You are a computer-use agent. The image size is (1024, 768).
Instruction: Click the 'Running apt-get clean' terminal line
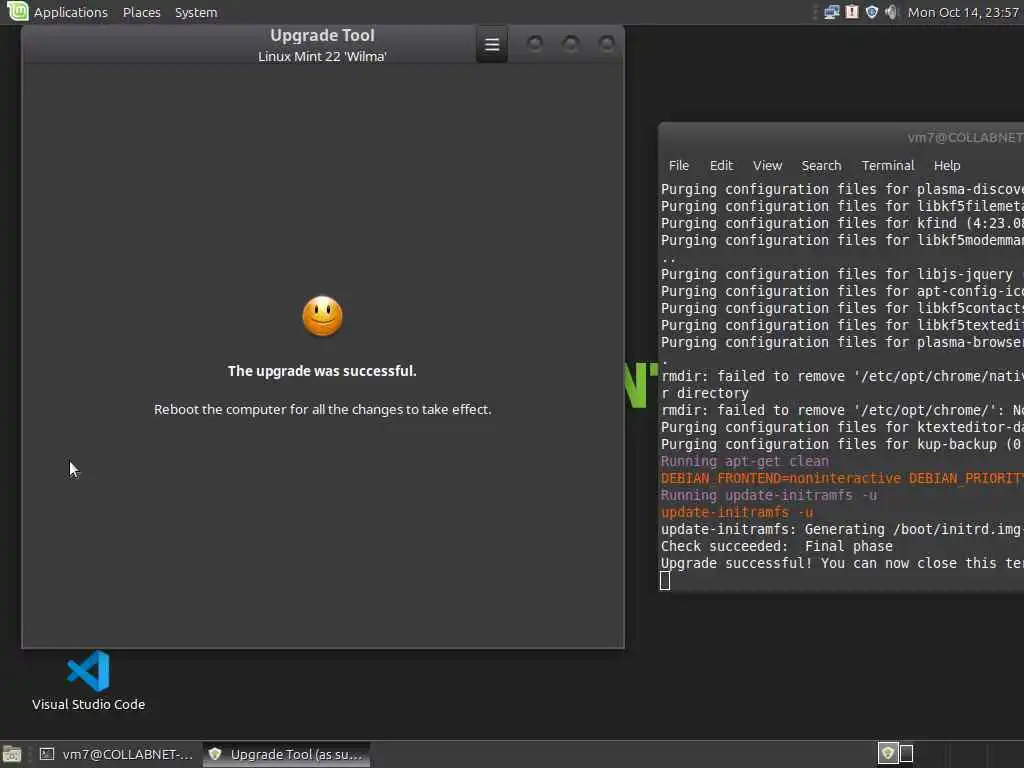744,461
